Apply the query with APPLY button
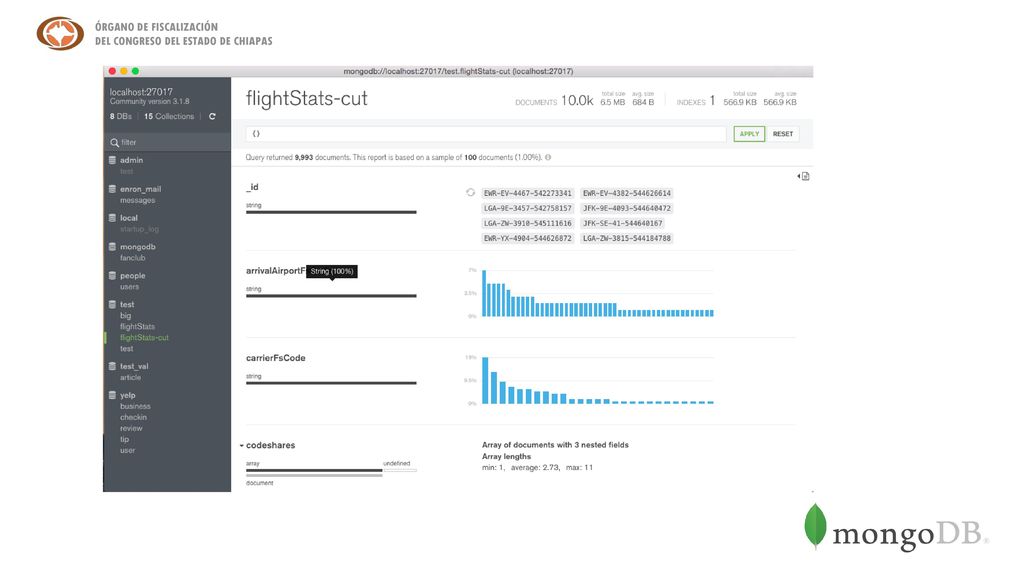Screen dimensions: 1024x576 749,134
